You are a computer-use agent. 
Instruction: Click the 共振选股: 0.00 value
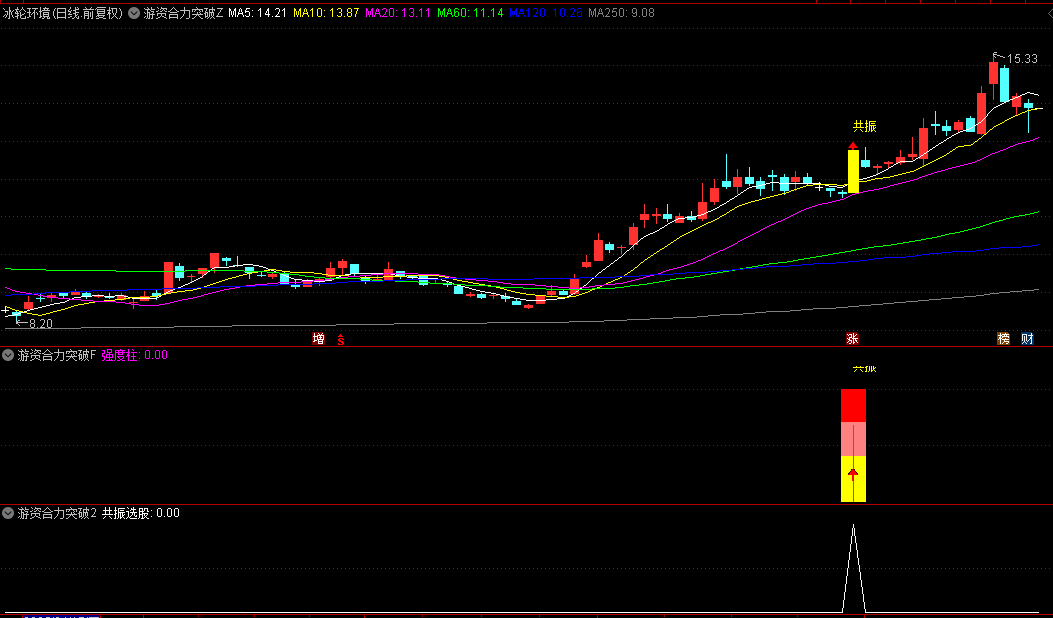tap(140, 513)
